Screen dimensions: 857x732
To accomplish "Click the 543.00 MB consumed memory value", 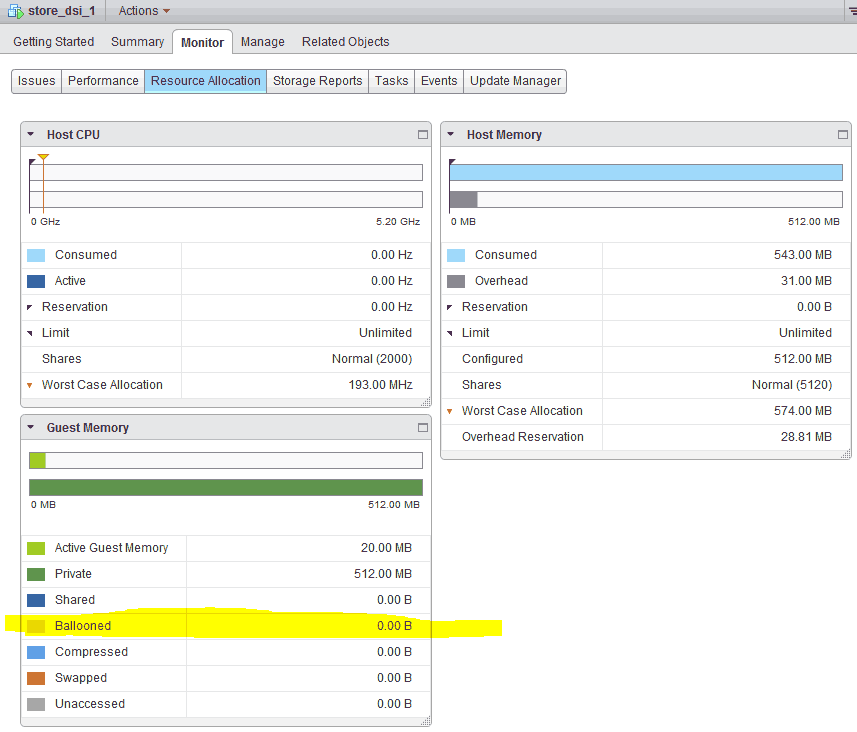I will [x=802, y=255].
